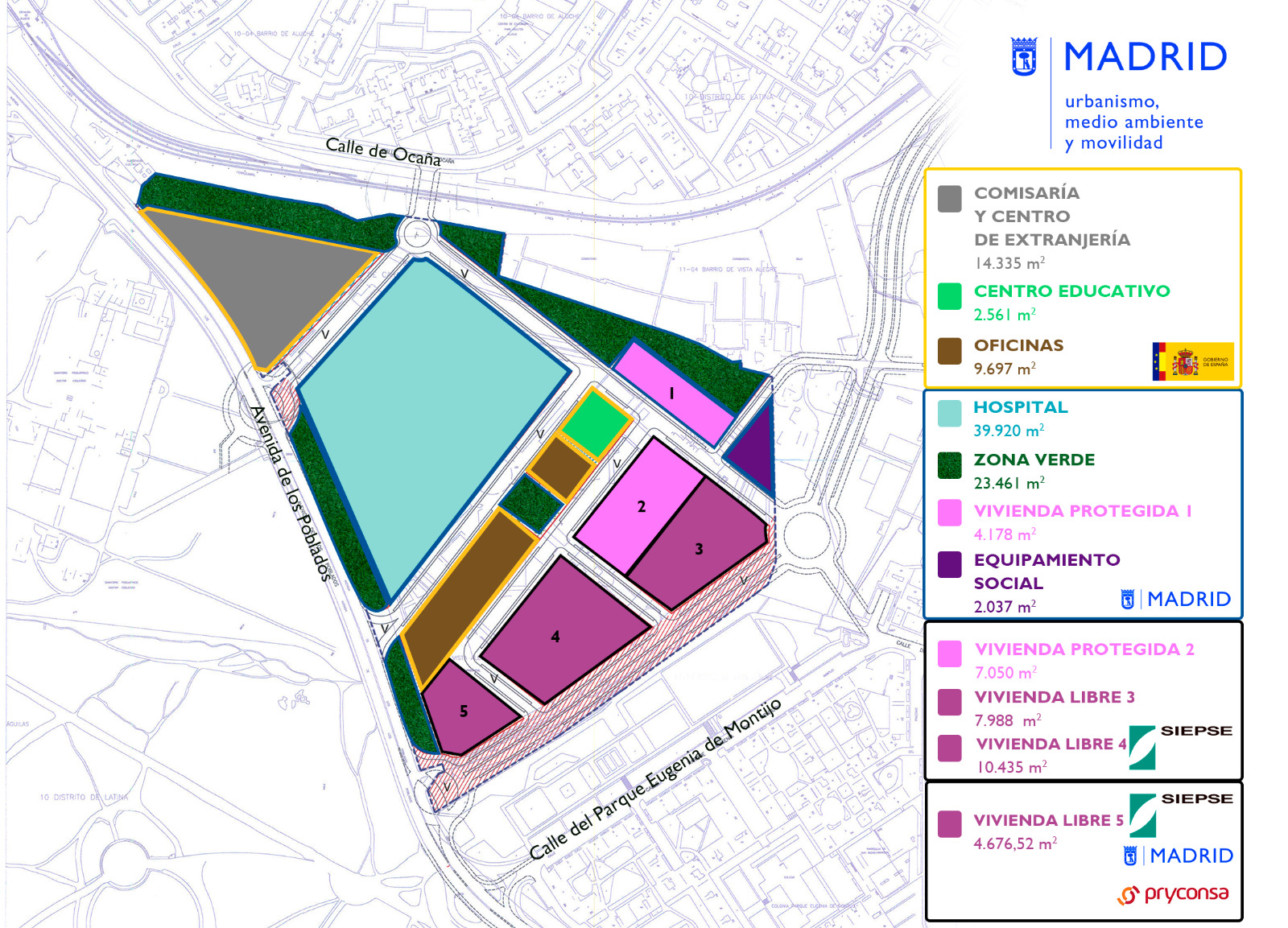The height and width of the screenshot is (928, 1288).
Task: Click the pryconsa logo
Action: [x=1173, y=893]
